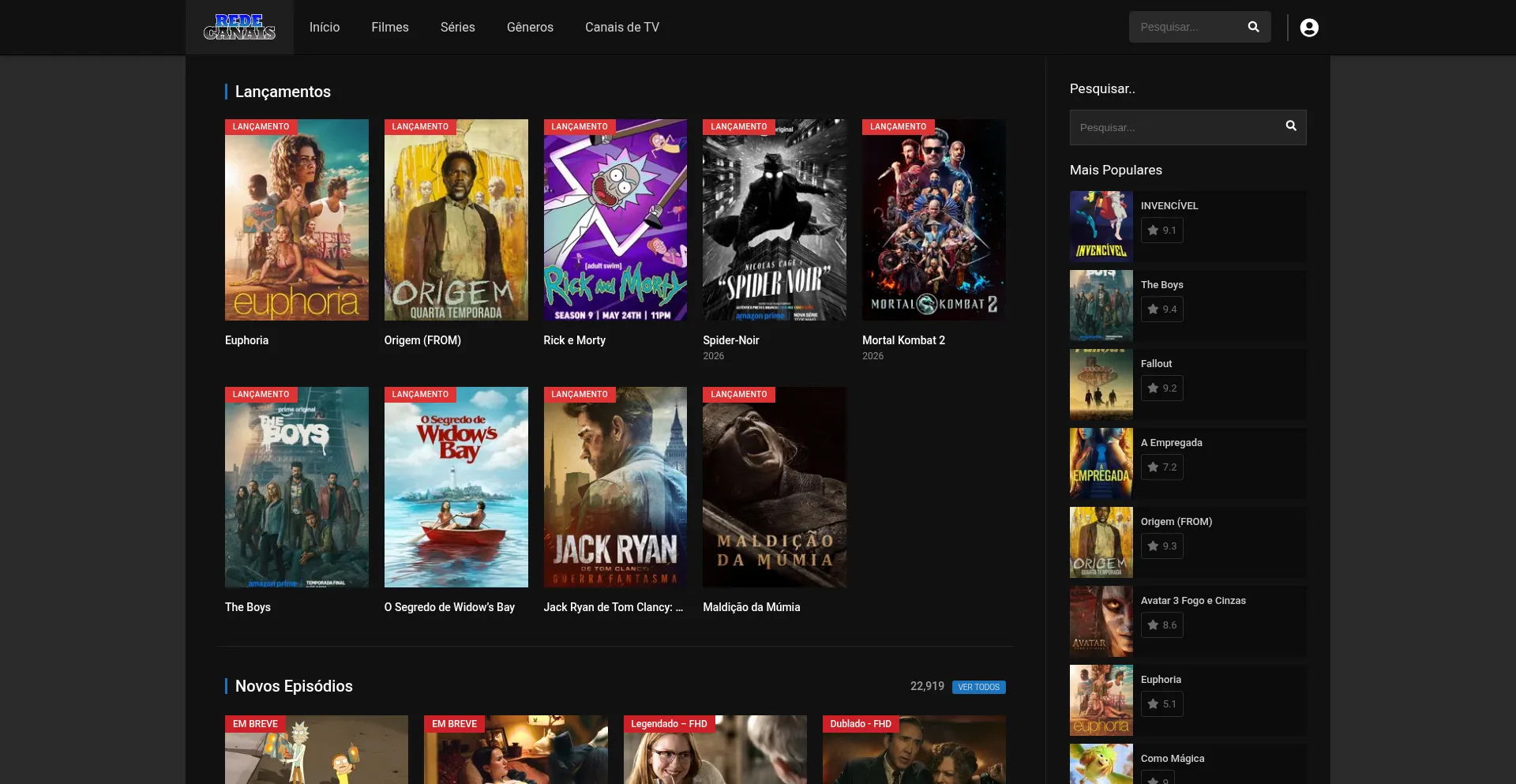This screenshot has width=1516, height=784.
Task: Open the Euphoria poster in Lançamentos
Action: click(x=297, y=219)
